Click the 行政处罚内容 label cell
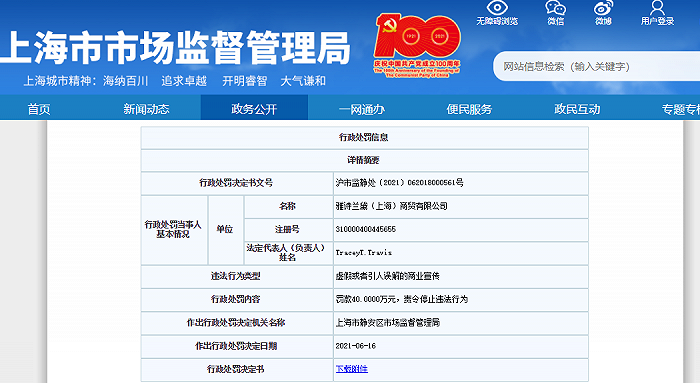The image size is (700, 383). click(x=237, y=299)
